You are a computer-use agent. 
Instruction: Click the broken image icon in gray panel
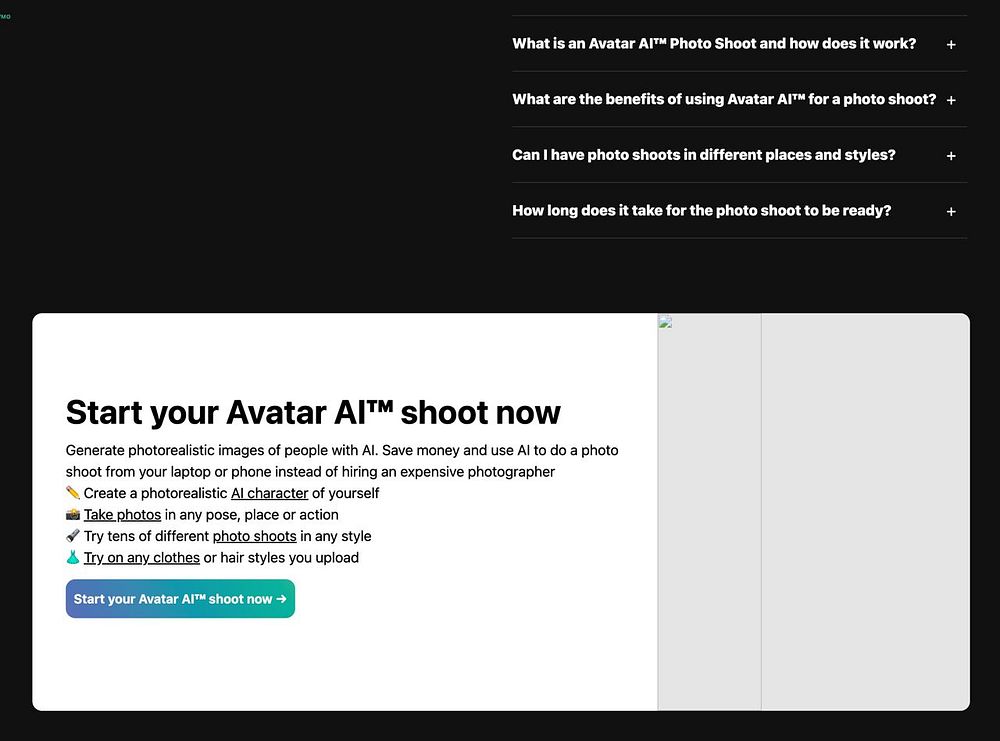click(x=665, y=322)
